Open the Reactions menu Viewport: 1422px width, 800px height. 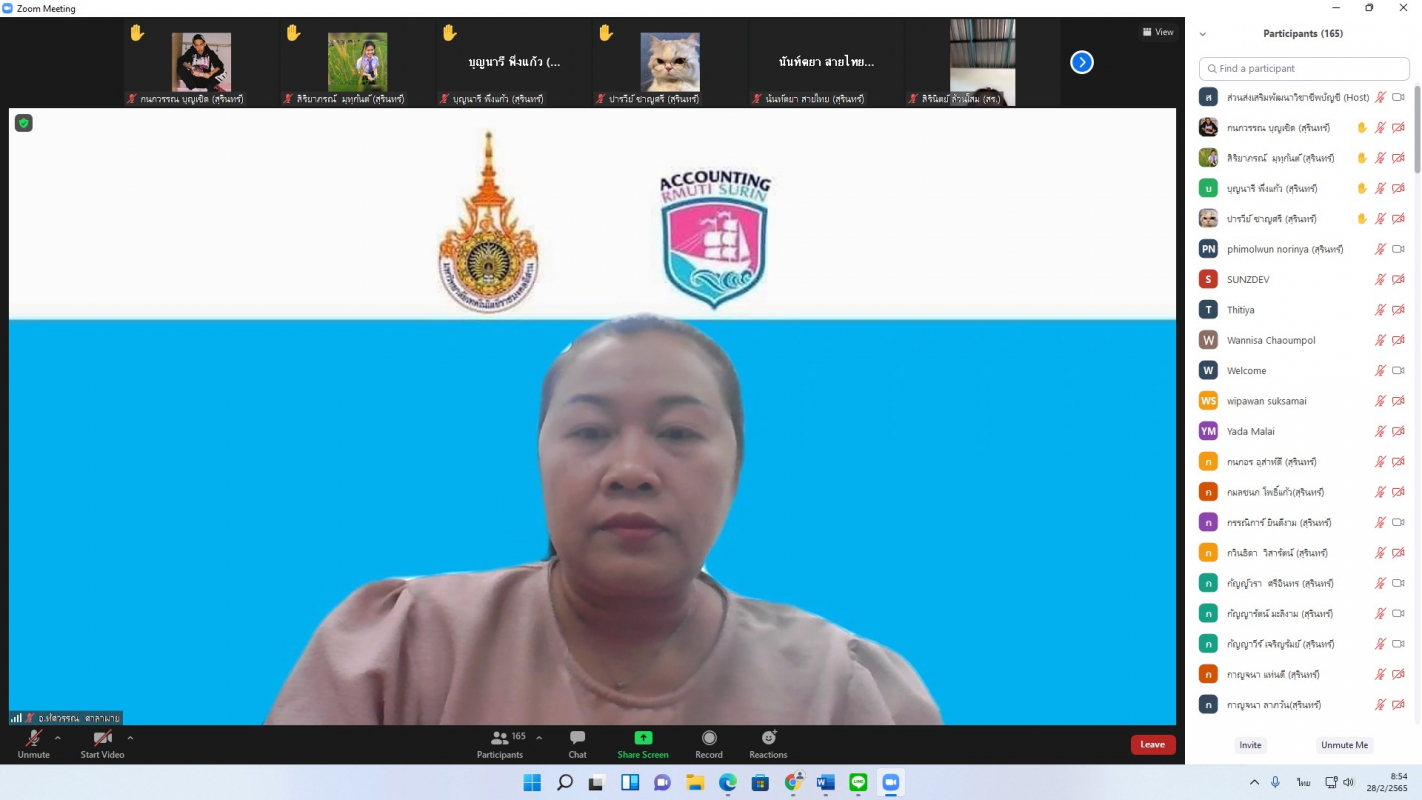[768, 744]
